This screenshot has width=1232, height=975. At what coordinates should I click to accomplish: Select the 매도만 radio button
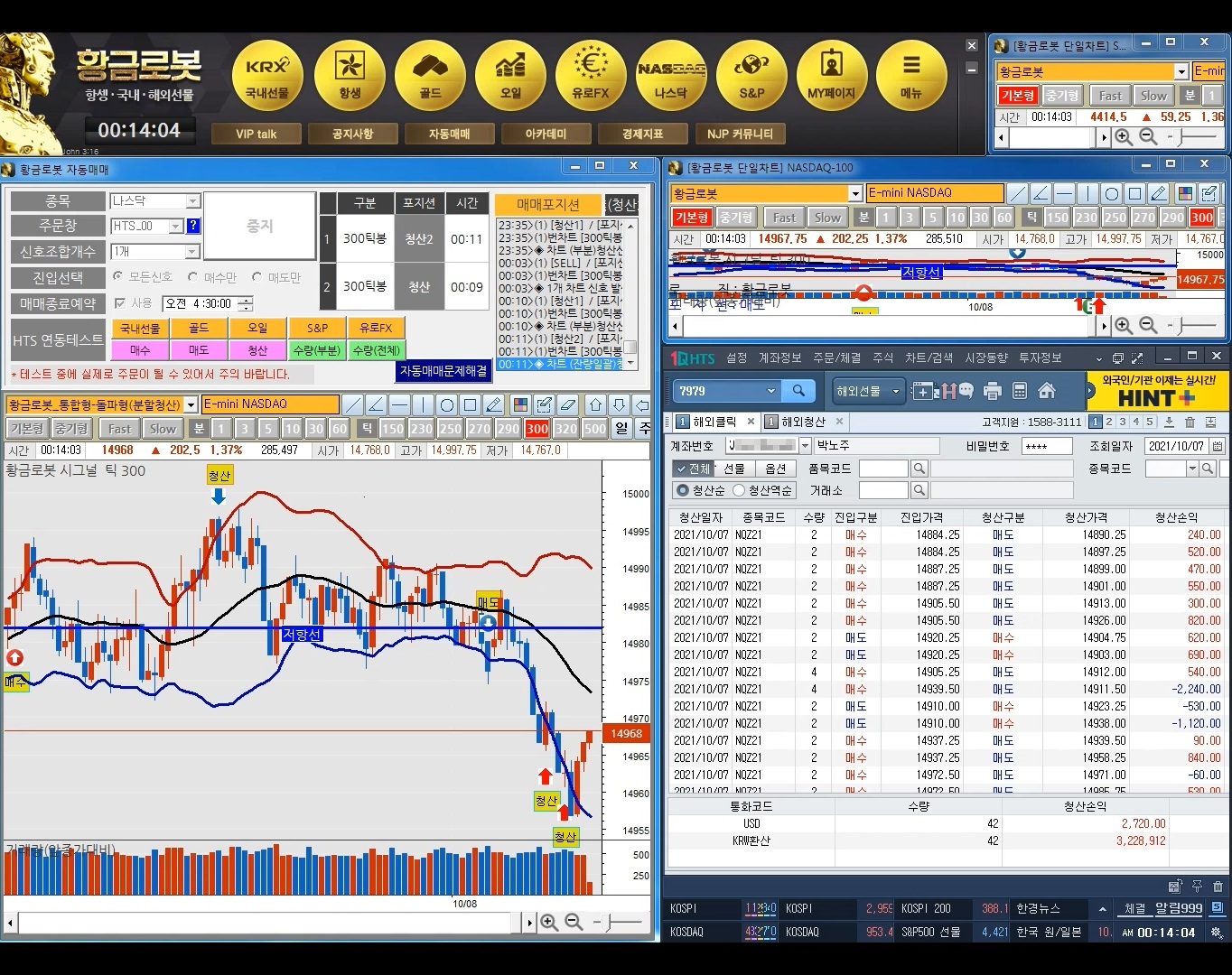click(x=257, y=276)
